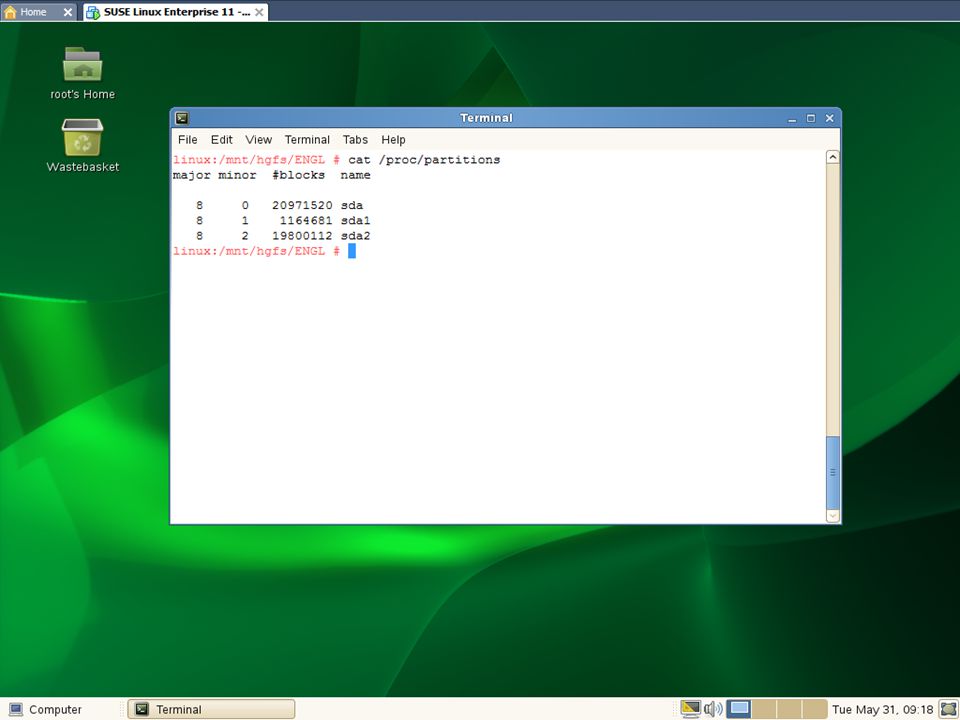This screenshot has width=960, height=720.
Task: Click the '1164681' blocks value
Action: pyautogui.click(x=306, y=220)
